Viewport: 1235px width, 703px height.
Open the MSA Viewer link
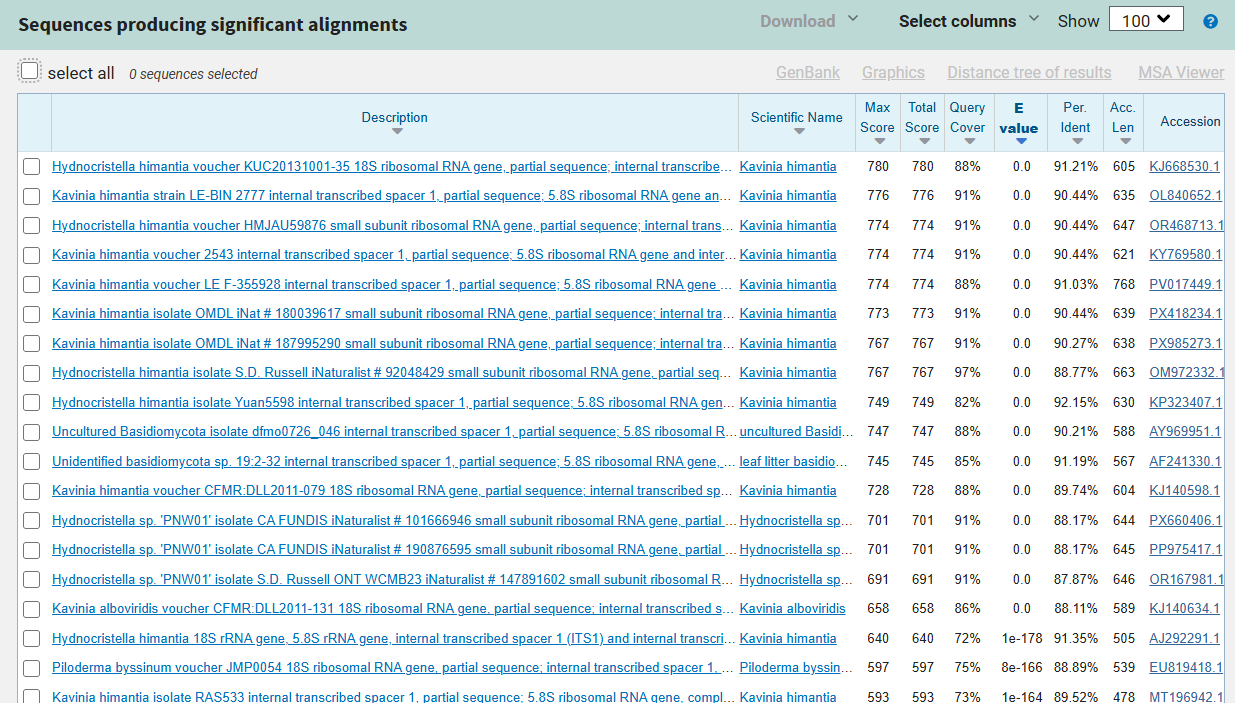point(1181,72)
